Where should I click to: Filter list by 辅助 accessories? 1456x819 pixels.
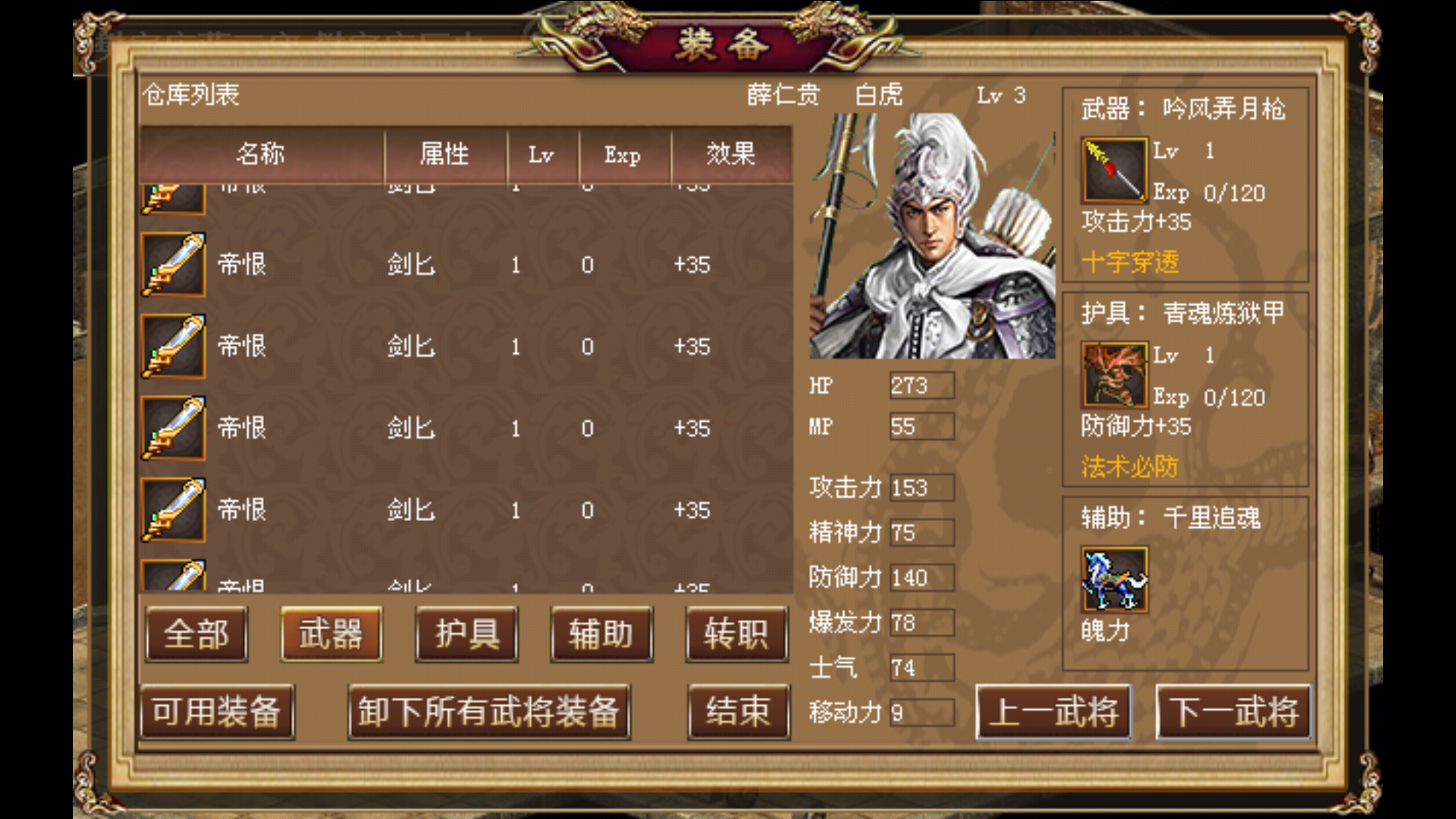pos(601,634)
